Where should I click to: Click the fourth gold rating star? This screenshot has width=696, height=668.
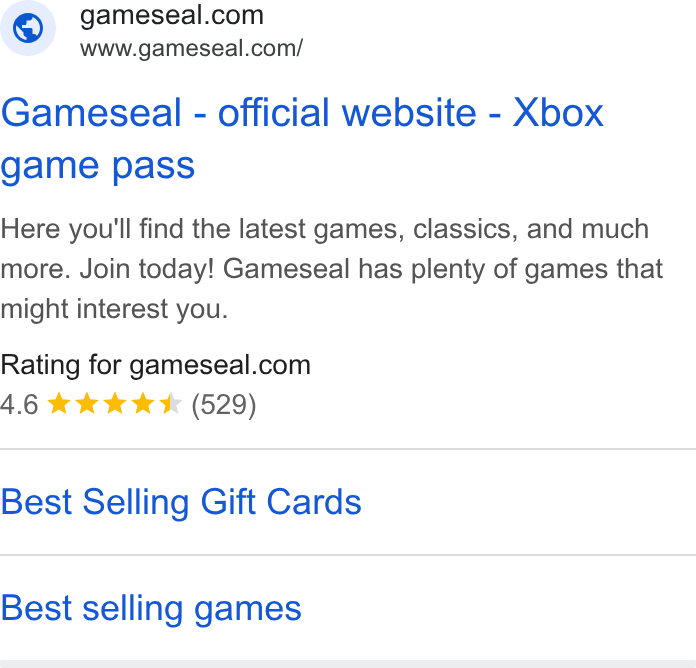(x=143, y=403)
